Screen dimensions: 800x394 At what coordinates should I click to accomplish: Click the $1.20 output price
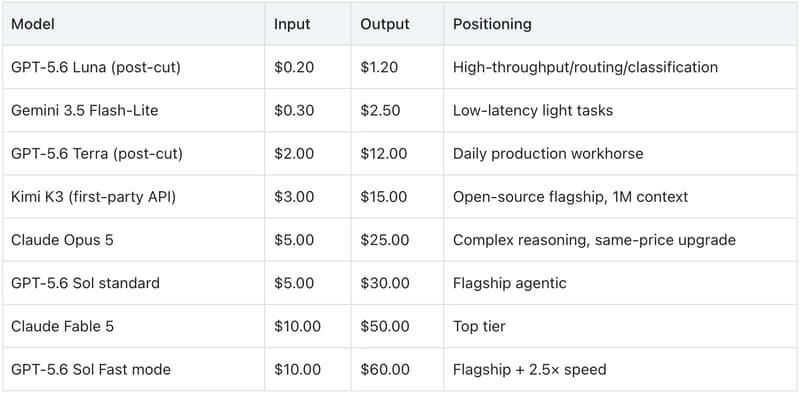[x=379, y=67]
